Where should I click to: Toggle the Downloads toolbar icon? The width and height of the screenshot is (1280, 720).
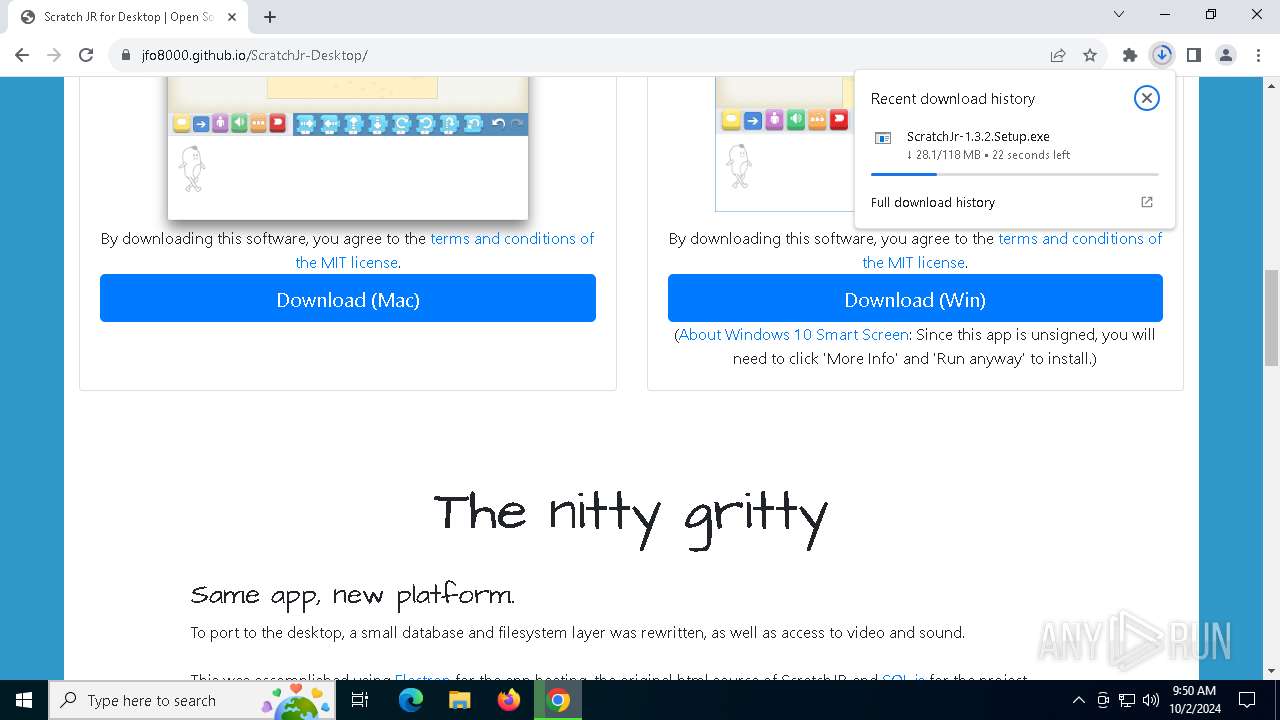point(1162,55)
